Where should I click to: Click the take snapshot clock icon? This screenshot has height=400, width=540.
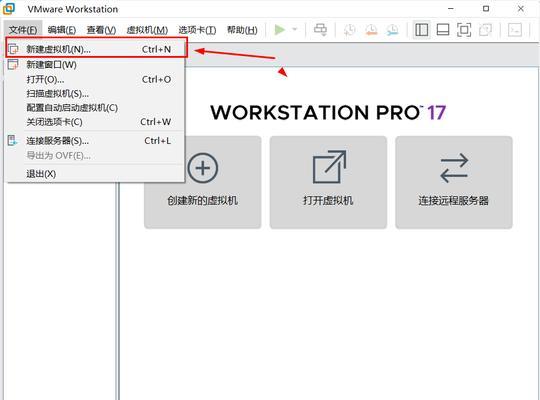tap(350, 30)
